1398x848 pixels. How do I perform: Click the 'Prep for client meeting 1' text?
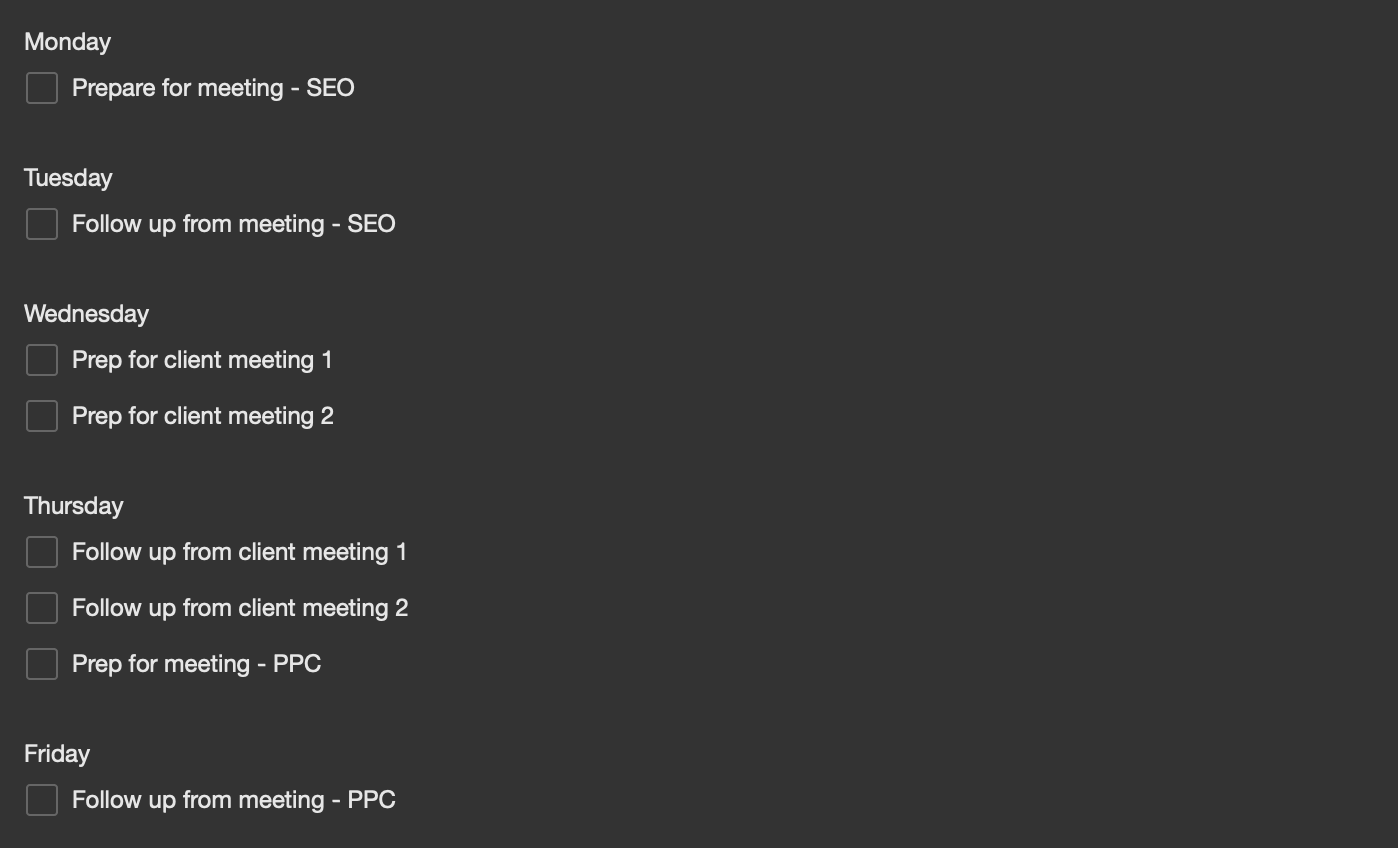tap(202, 360)
